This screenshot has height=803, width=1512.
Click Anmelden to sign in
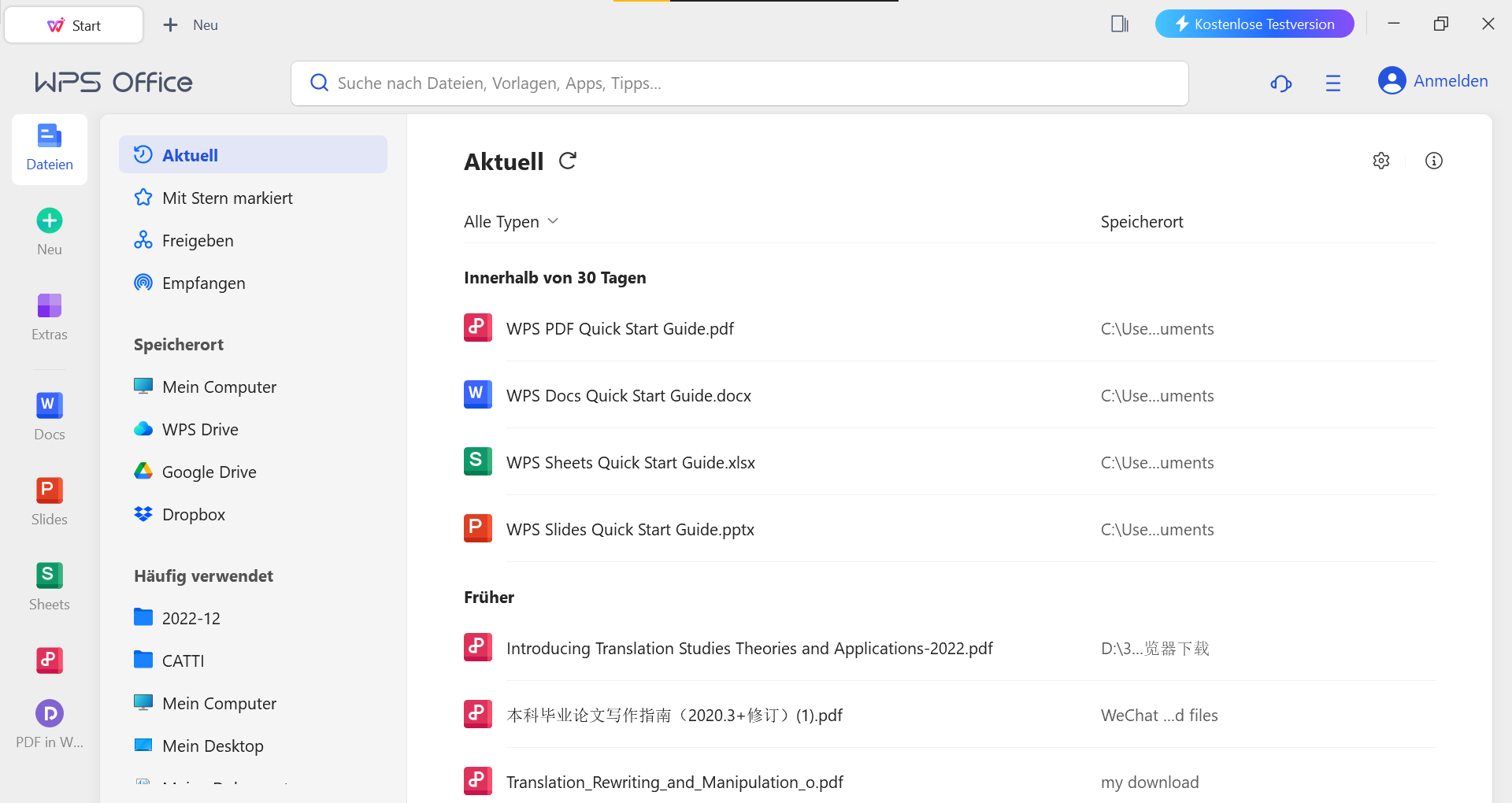pyautogui.click(x=1450, y=80)
